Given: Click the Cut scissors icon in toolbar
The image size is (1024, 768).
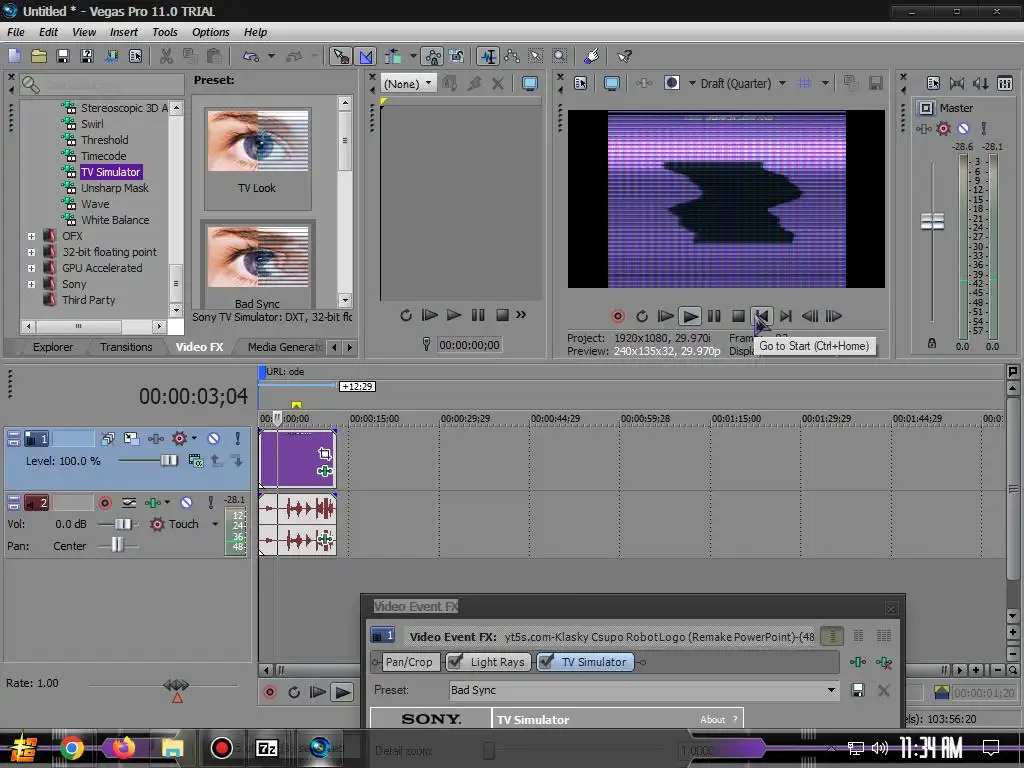Looking at the screenshot, I should tap(167, 56).
